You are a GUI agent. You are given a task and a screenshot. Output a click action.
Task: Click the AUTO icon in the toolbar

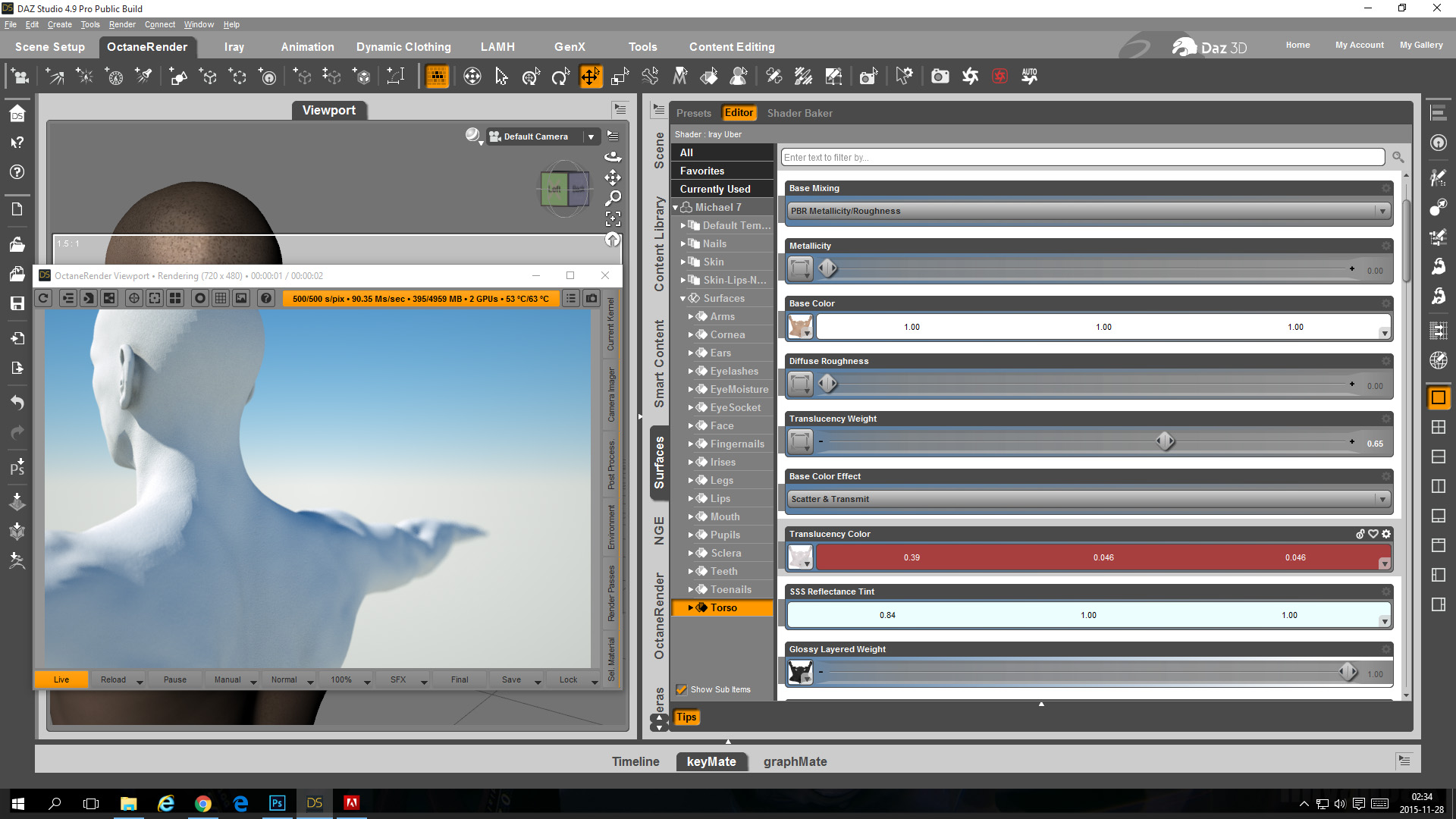point(1029,76)
